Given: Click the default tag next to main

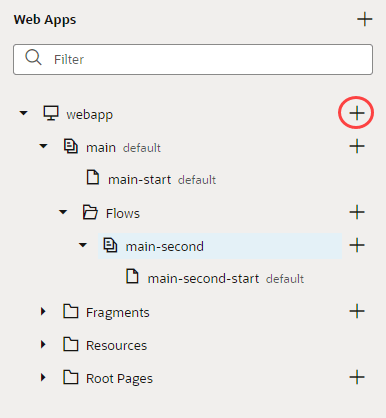Looking at the screenshot, I should coord(142,148).
